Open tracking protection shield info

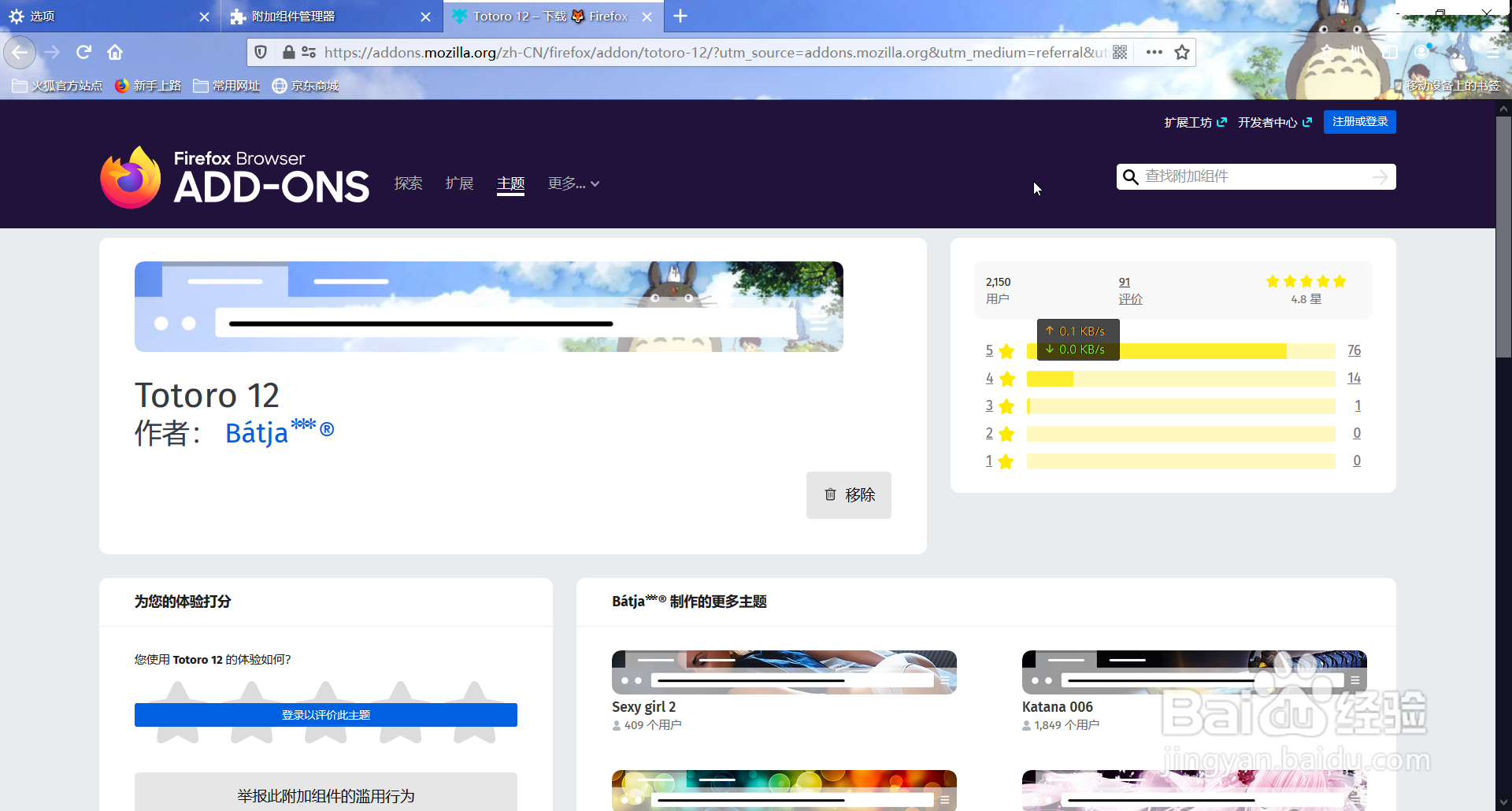(261, 52)
